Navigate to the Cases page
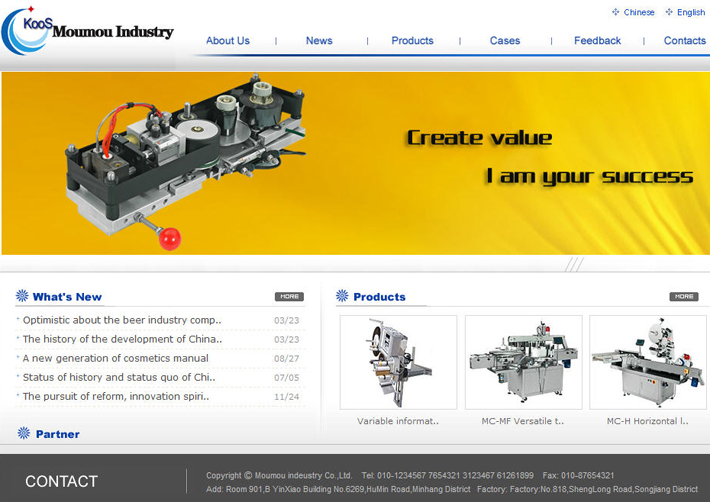 click(505, 41)
